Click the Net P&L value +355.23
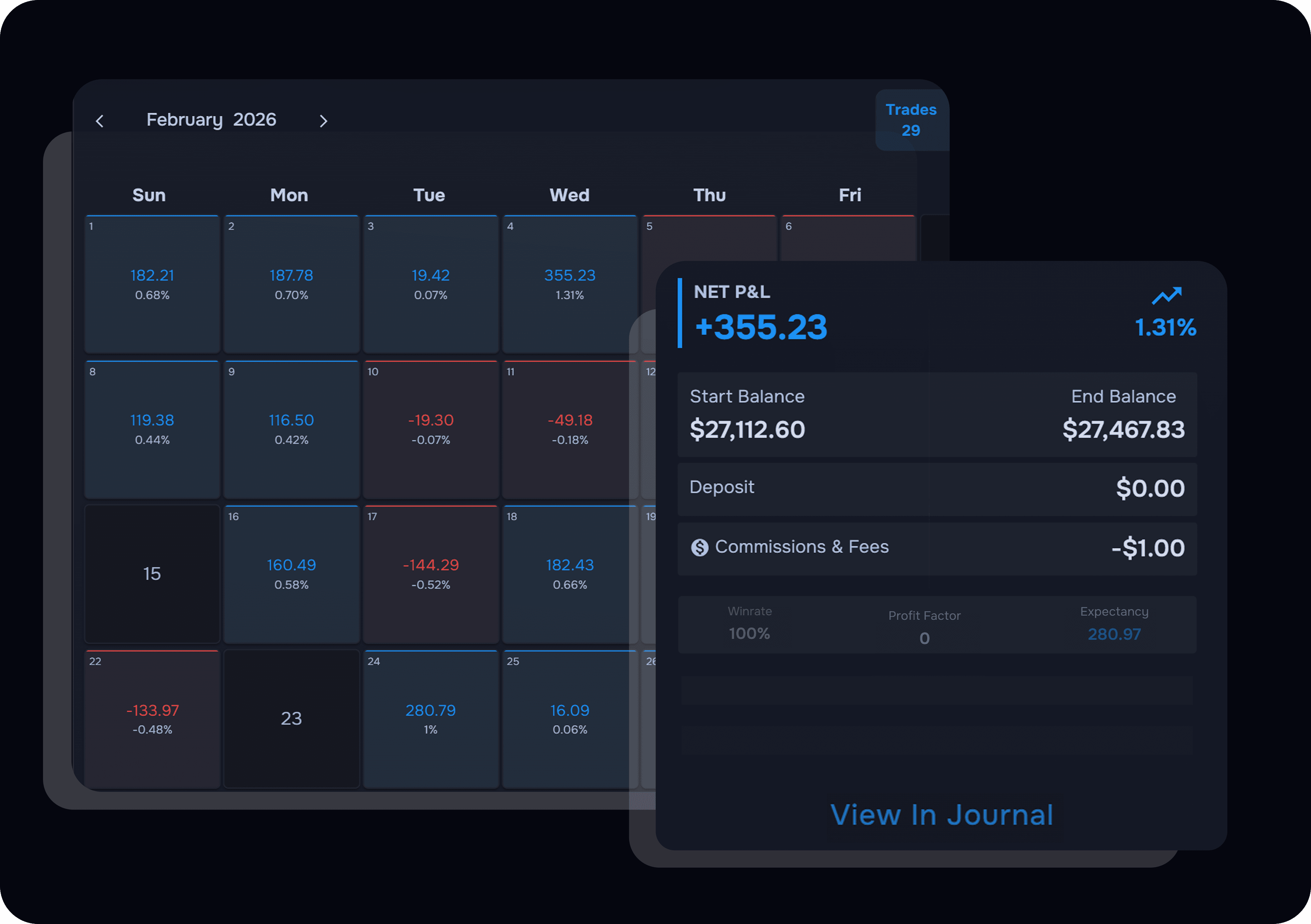The width and height of the screenshot is (1311, 924). (760, 327)
